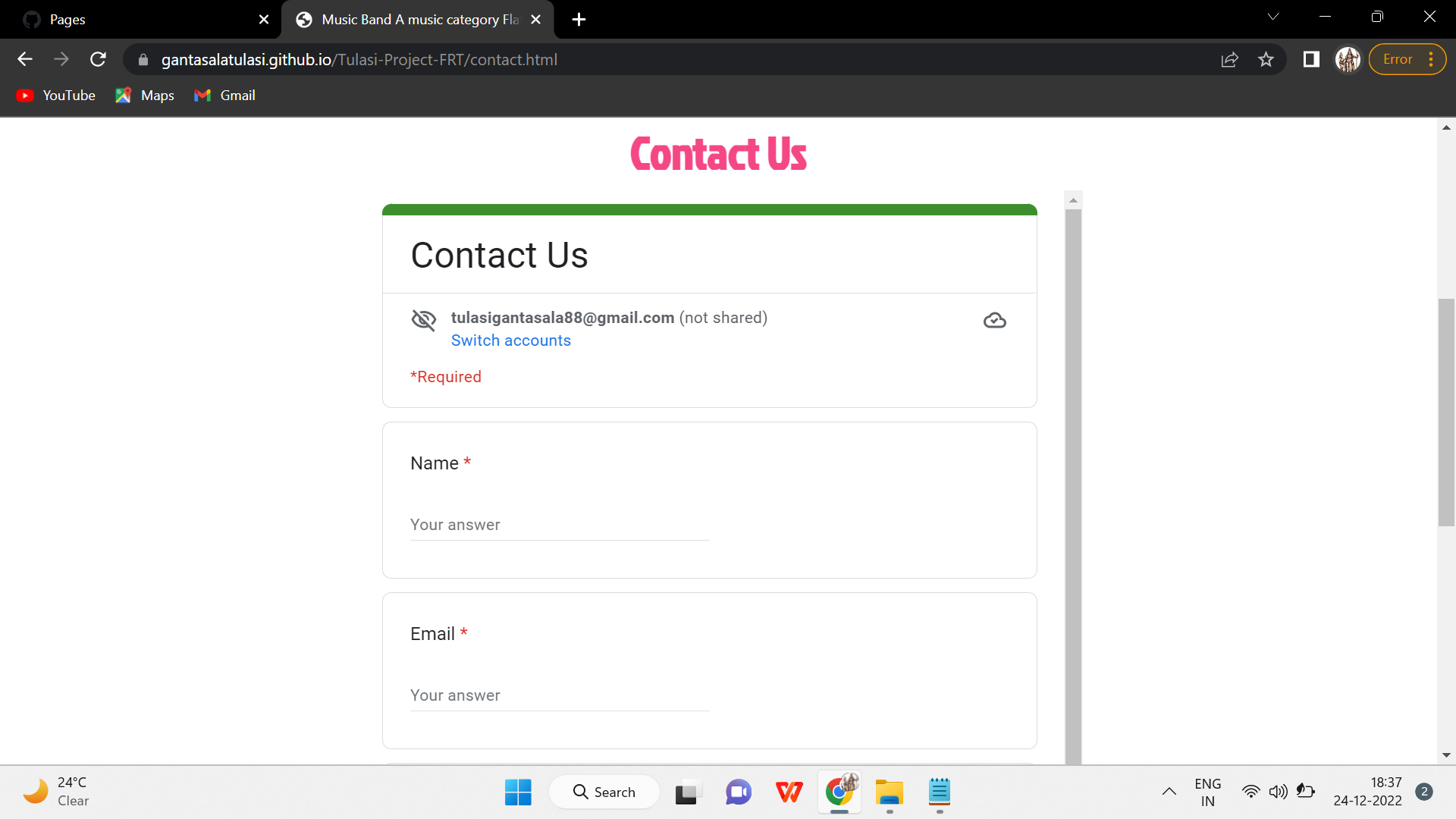Open a new browser tab
Screen dimensions: 1456x819
pyautogui.click(x=579, y=20)
